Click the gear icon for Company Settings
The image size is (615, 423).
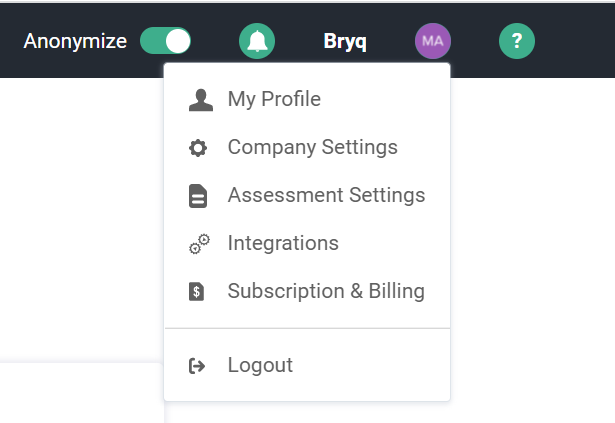pyautogui.click(x=198, y=148)
